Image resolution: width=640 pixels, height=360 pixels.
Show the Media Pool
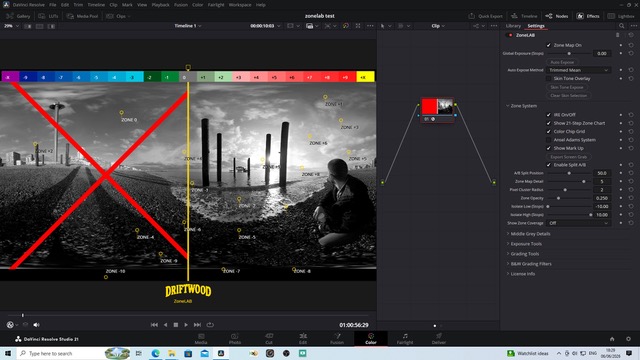[82, 16]
